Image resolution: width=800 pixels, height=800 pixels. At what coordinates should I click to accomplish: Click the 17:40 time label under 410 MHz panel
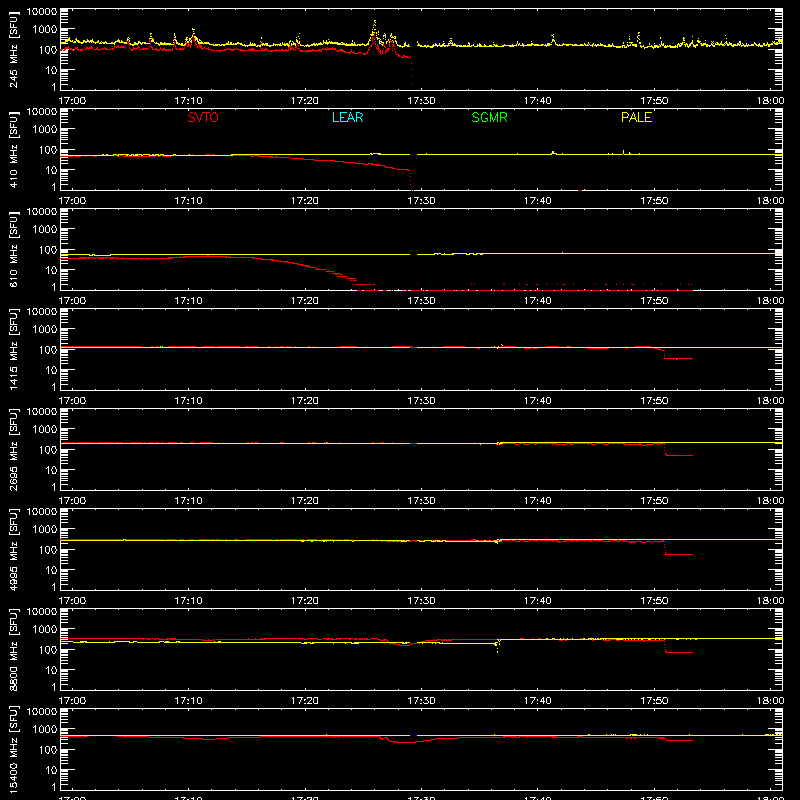pyautogui.click(x=538, y=201)
